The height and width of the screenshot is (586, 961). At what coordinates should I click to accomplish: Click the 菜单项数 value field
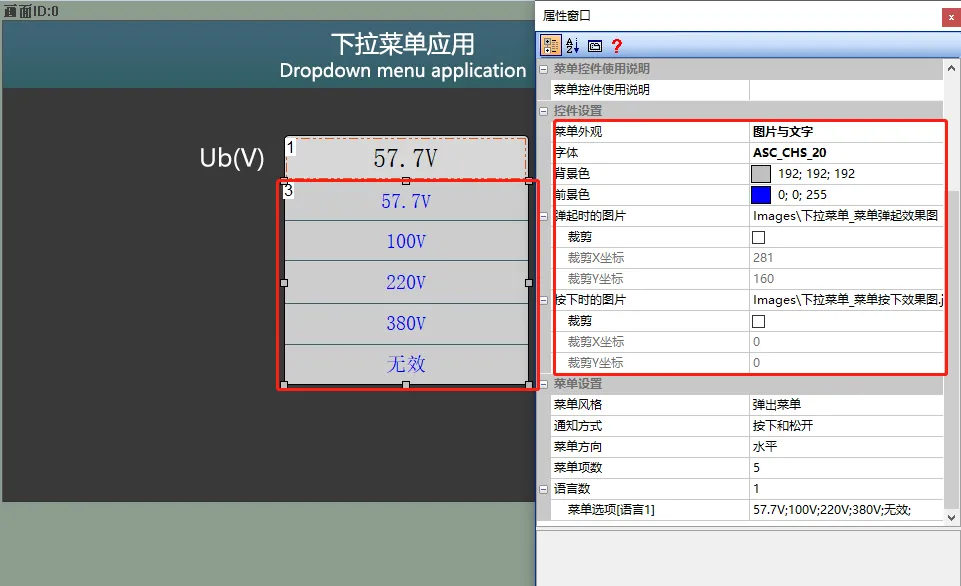800,467
